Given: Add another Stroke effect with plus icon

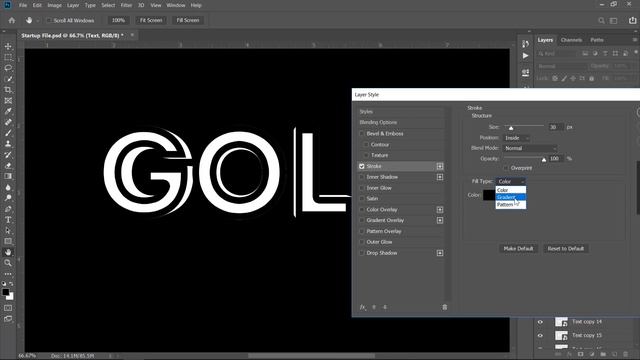Looking at the screenshot, I should (x=440, y=166).
